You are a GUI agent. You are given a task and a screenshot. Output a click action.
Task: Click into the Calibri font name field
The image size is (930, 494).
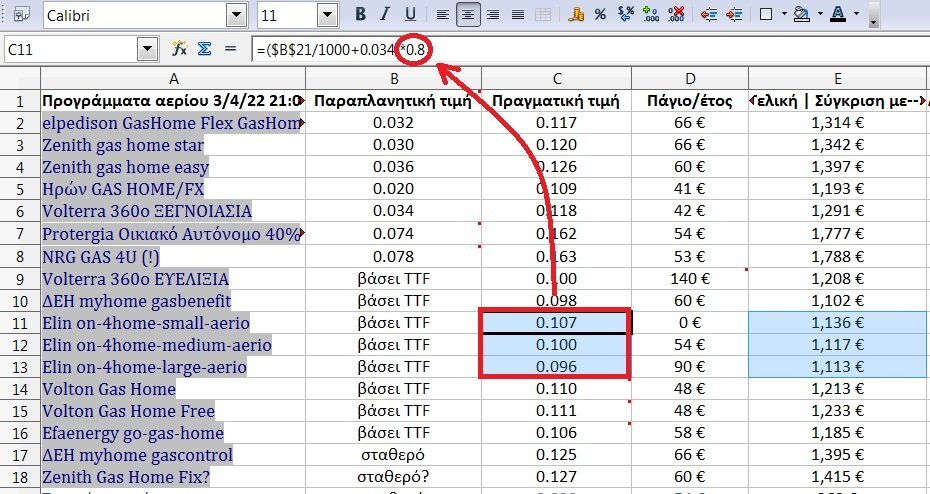tap(135, 15)
